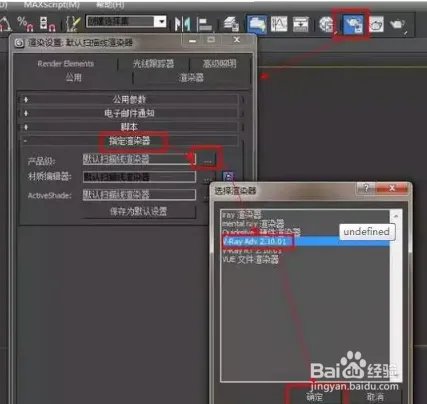Click the ActiveShade renderer name field
427x404 pixels.
pyautogui.click(x=139, y=194)
